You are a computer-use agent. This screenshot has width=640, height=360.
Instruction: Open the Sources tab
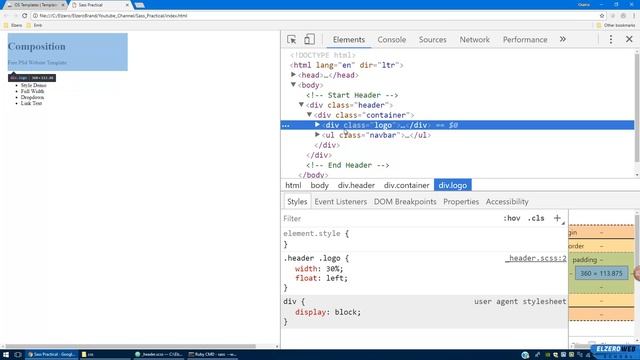tap(433, 40)
